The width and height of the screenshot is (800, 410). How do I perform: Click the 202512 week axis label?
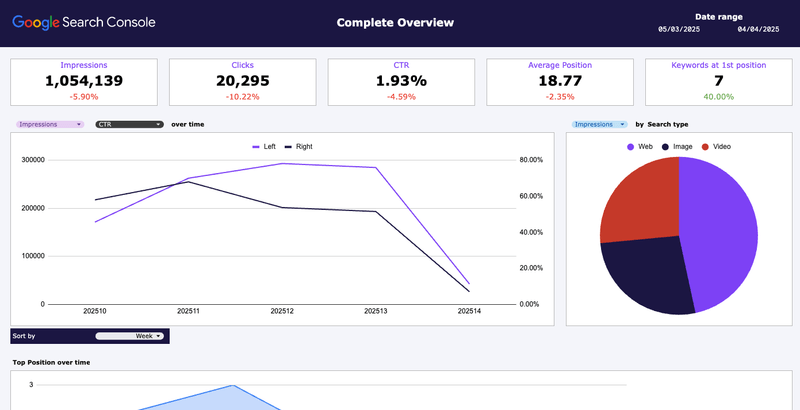pyautogui.click(x=282, y=311)
